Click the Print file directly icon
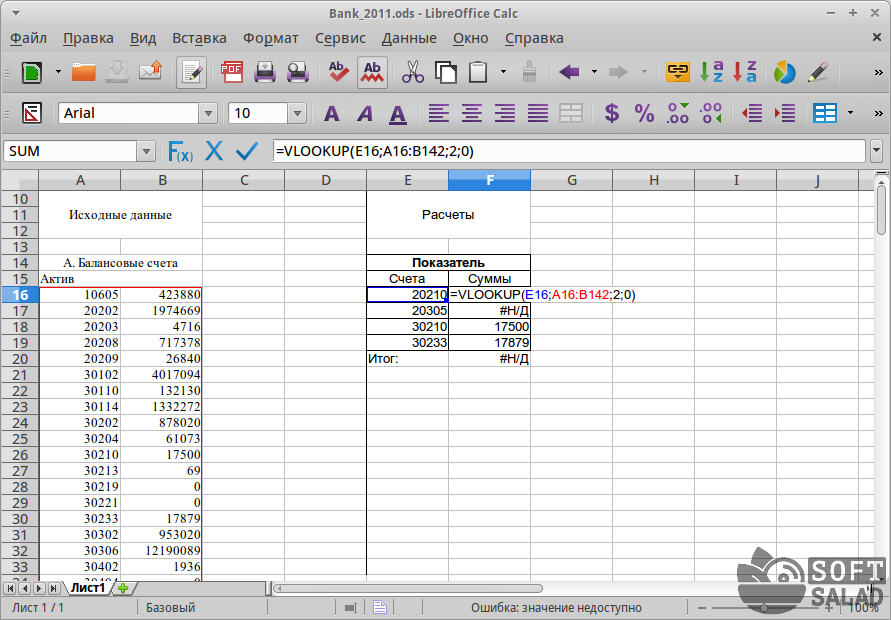This screenshot has width=891, height=620. click(265, 73)
